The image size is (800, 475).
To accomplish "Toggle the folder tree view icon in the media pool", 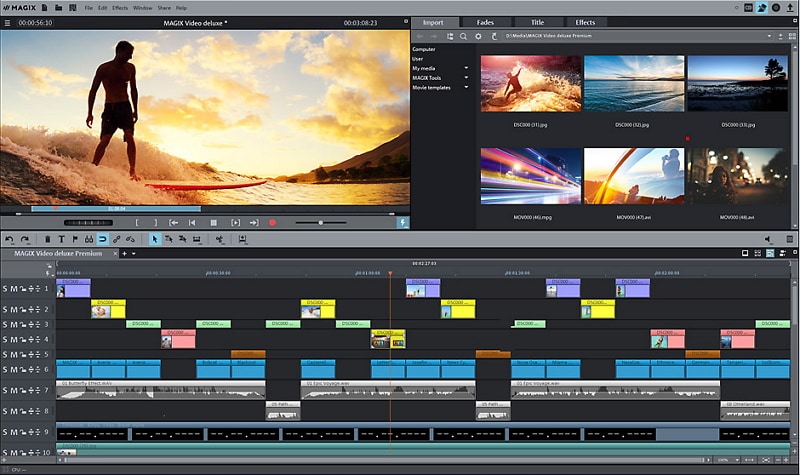I will pos(449,36).
